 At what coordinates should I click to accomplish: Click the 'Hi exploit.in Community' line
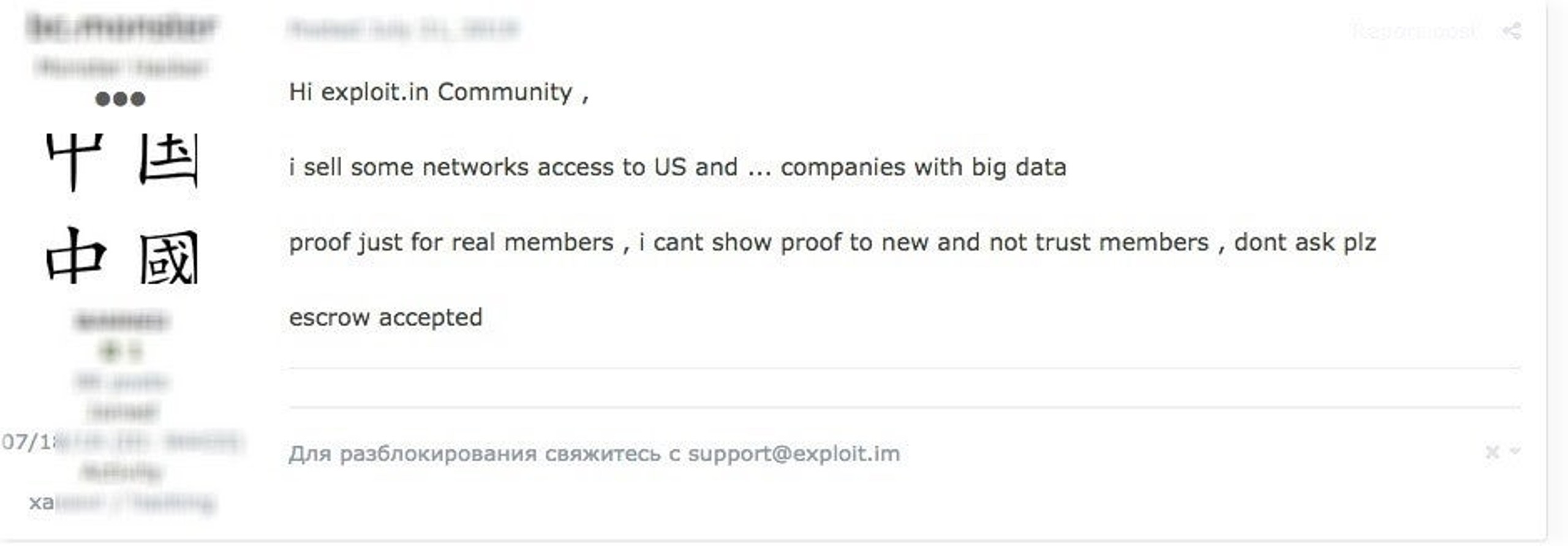[x=439, y=93]
